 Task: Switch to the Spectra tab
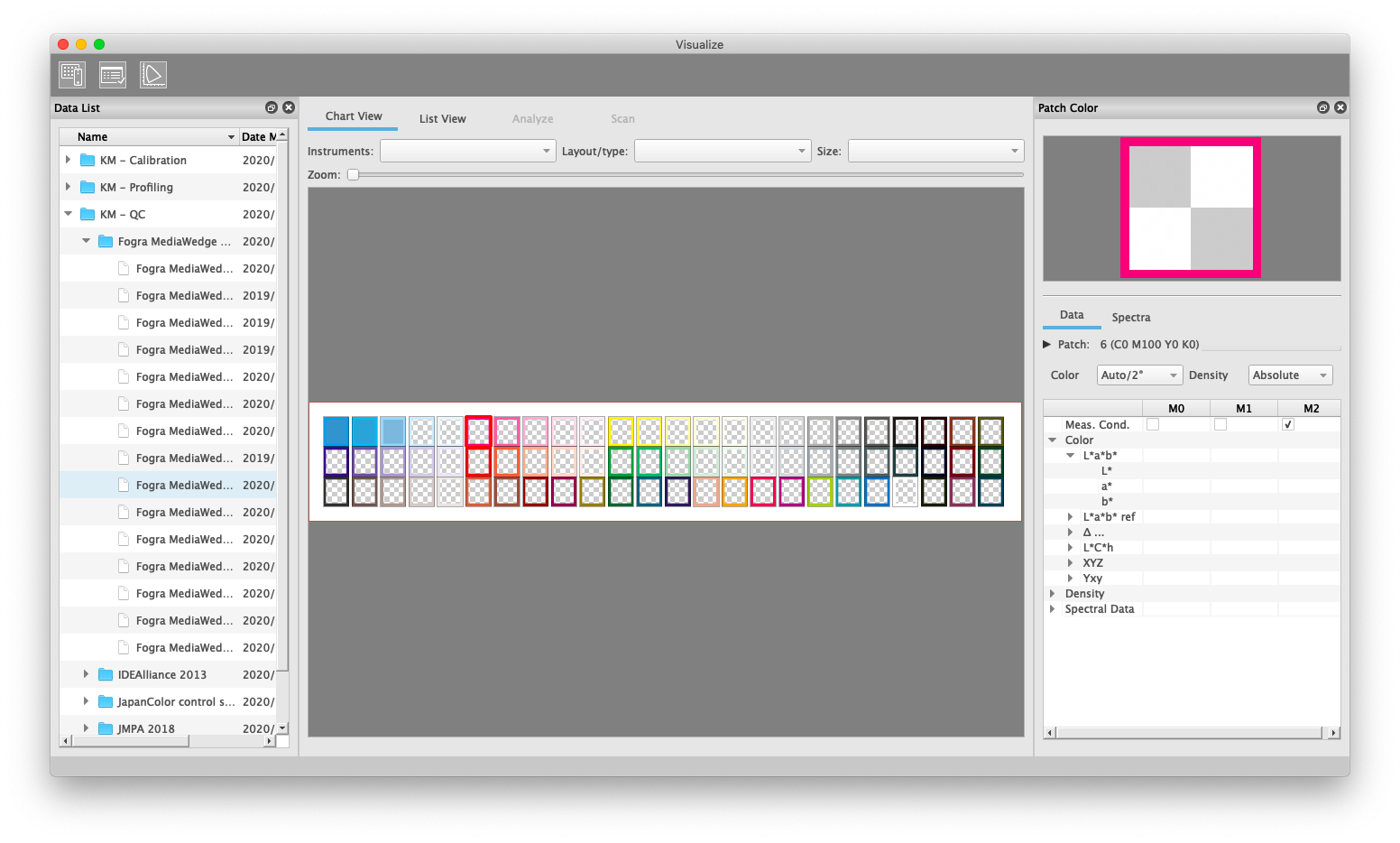click(x=1130, y=317)
